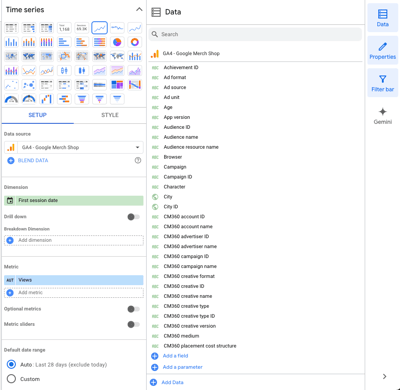
Task: Pick the Scatter chart icon
Action: pyautogui.click(x=11, y=85)
